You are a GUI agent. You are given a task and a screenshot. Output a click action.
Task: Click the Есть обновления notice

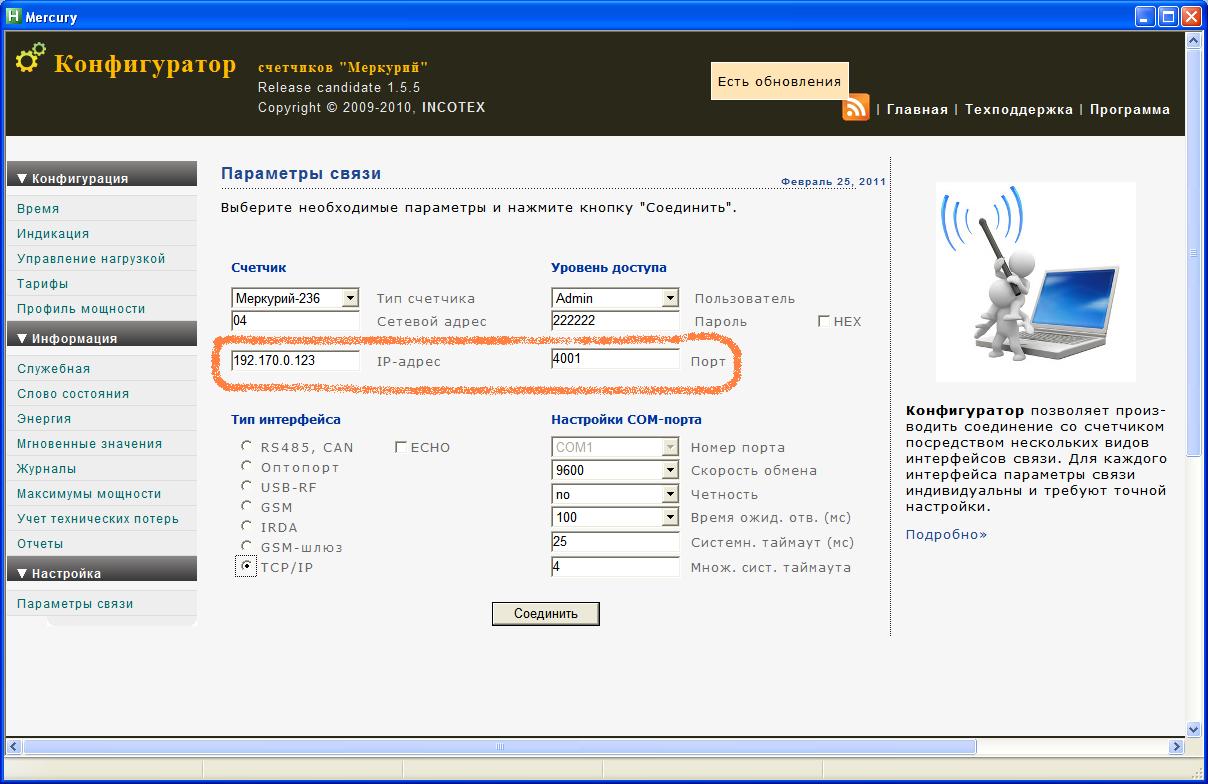779,81
